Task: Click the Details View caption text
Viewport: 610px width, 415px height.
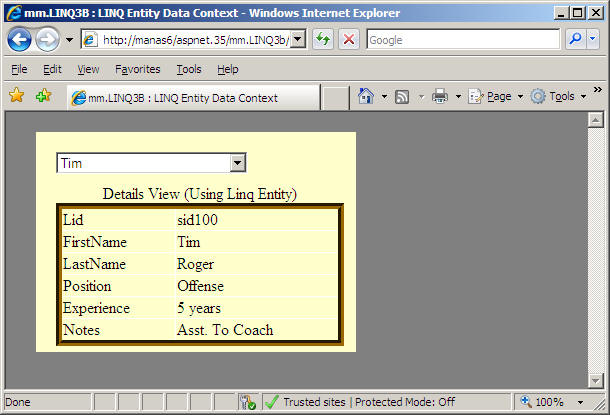Action: point(200,194)
